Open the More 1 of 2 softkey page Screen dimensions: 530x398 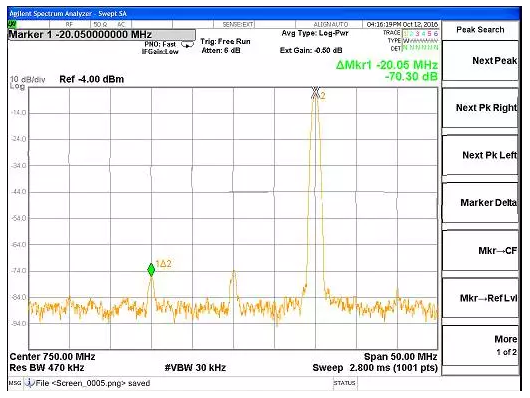(480, 345)
